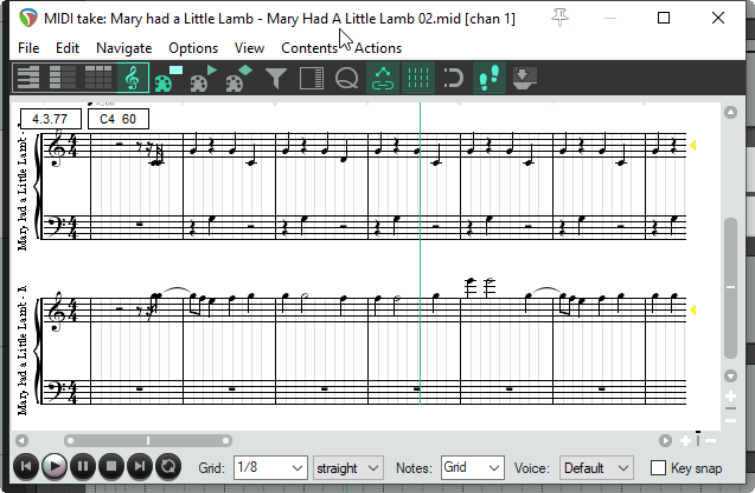Click the horizontal scrollbar thumb

(x=148, y=441)
